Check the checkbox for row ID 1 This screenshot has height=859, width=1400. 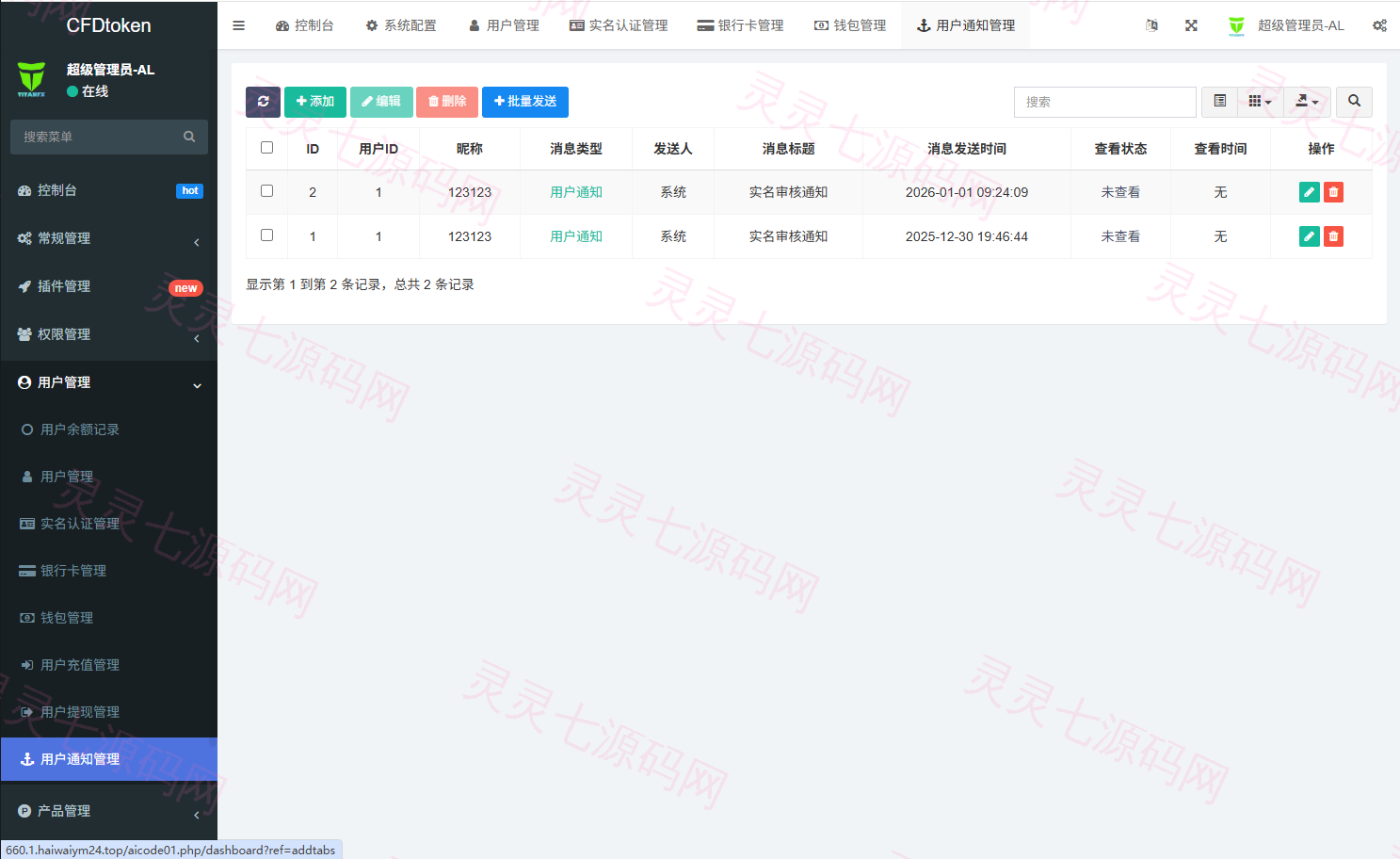[x=266, y=235]
